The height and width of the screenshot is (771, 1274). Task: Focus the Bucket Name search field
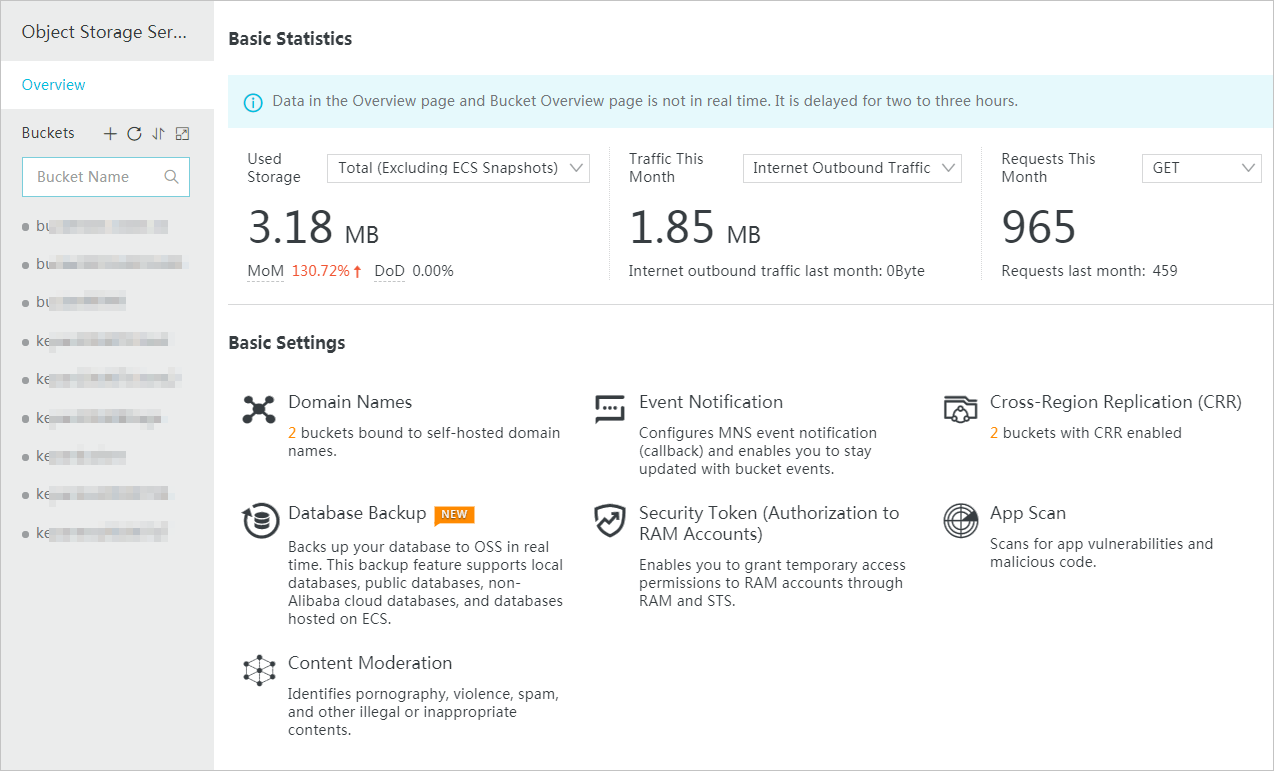click(95, 177)
